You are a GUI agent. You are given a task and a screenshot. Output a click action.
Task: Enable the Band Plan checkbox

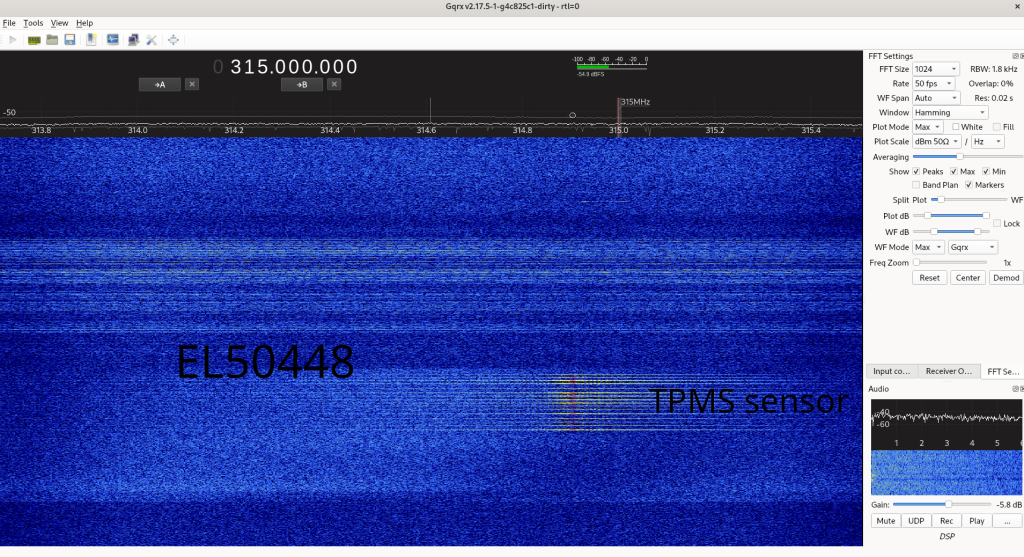(x=916, y=185)
